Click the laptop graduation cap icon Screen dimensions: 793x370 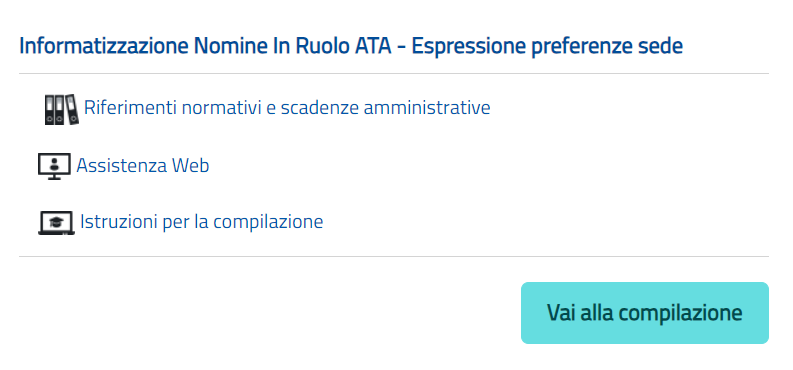pos(57,223)
